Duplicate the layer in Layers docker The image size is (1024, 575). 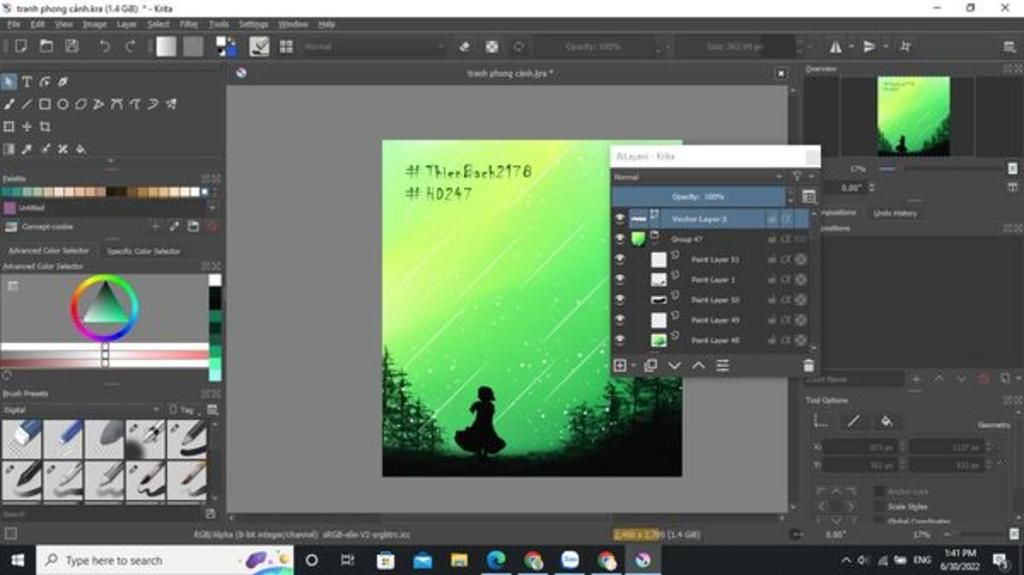point(650,365)
